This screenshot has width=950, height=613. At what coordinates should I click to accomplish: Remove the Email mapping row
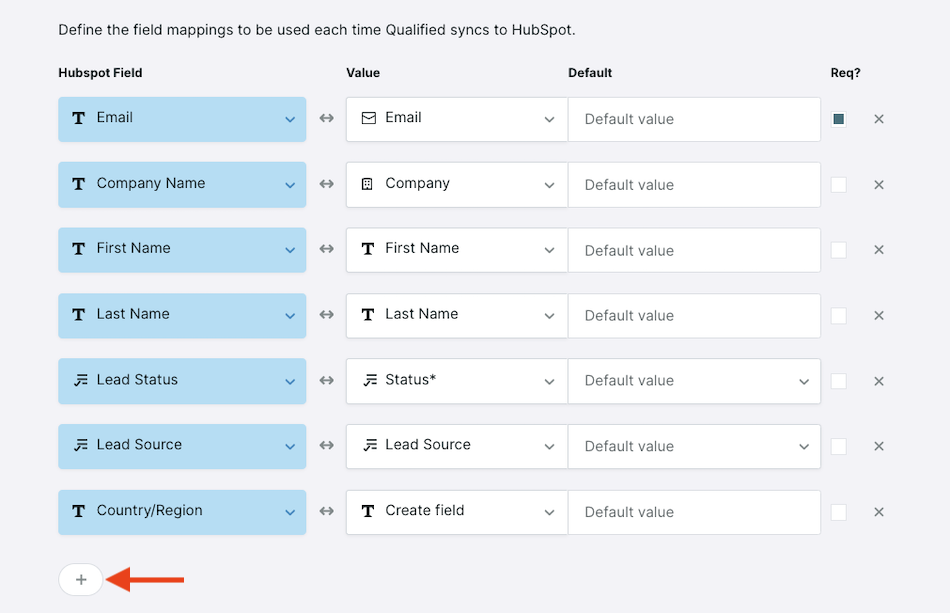[879, 119]
